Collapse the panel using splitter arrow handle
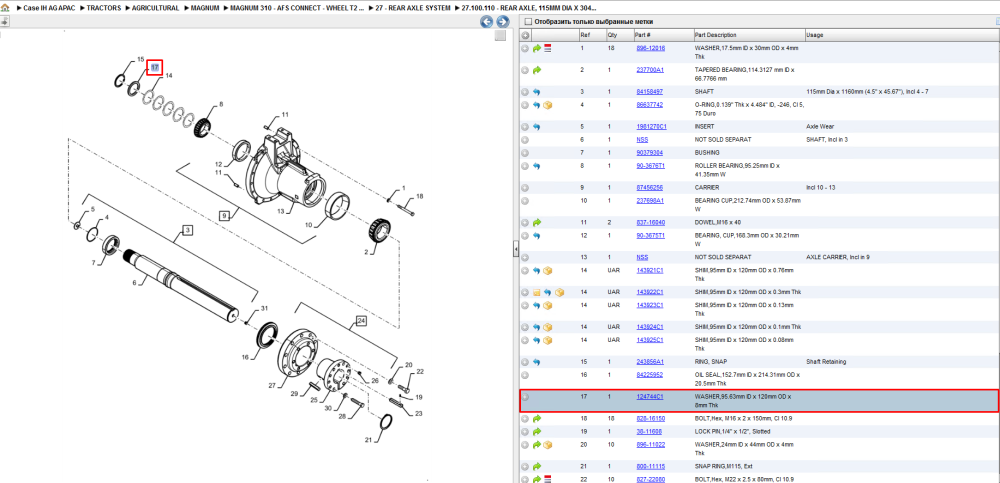This screenshot has height=483, width=1000. pyautogui.click(x=516, y=250)
